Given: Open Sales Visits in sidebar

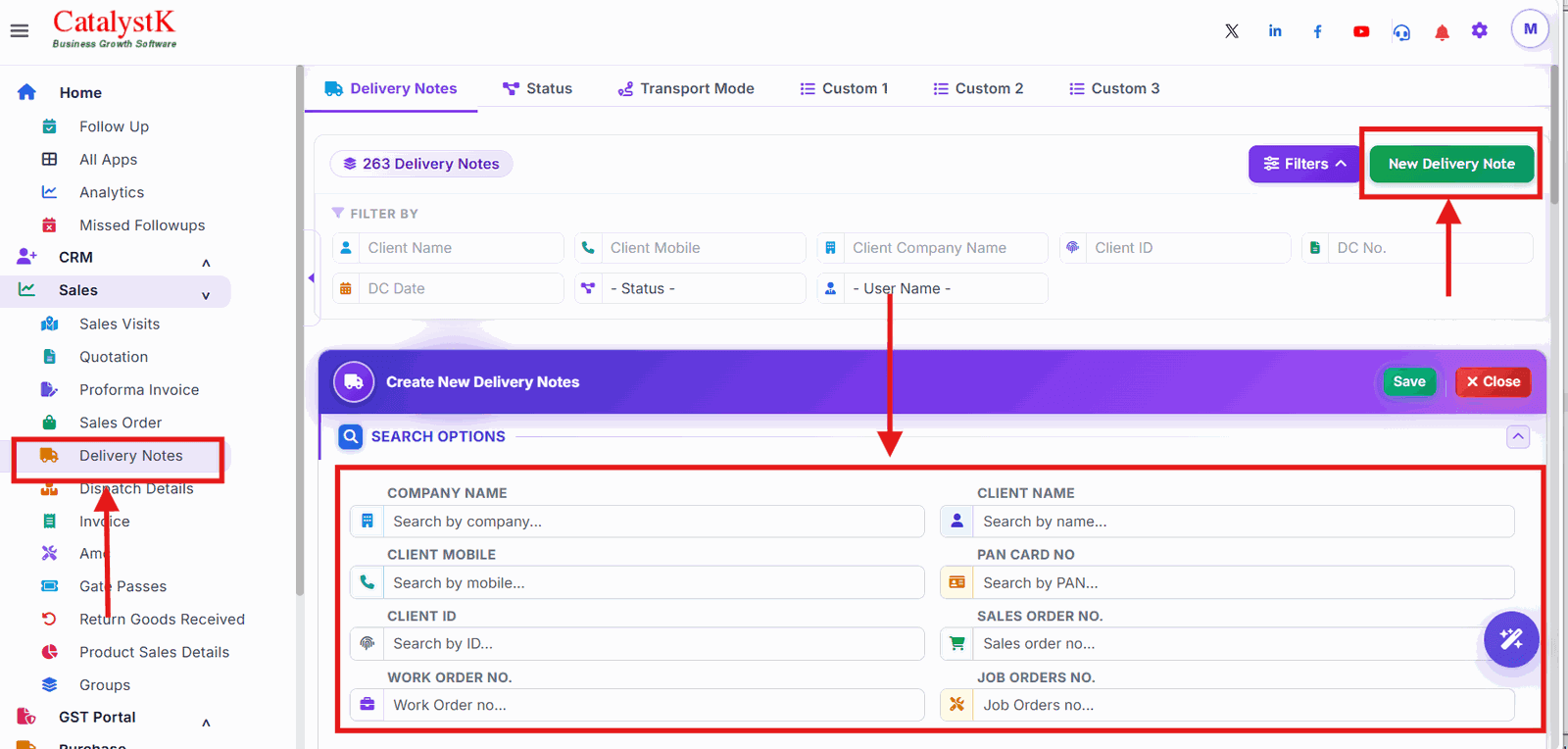Looking at the screenshot, I should click(119, 324).
